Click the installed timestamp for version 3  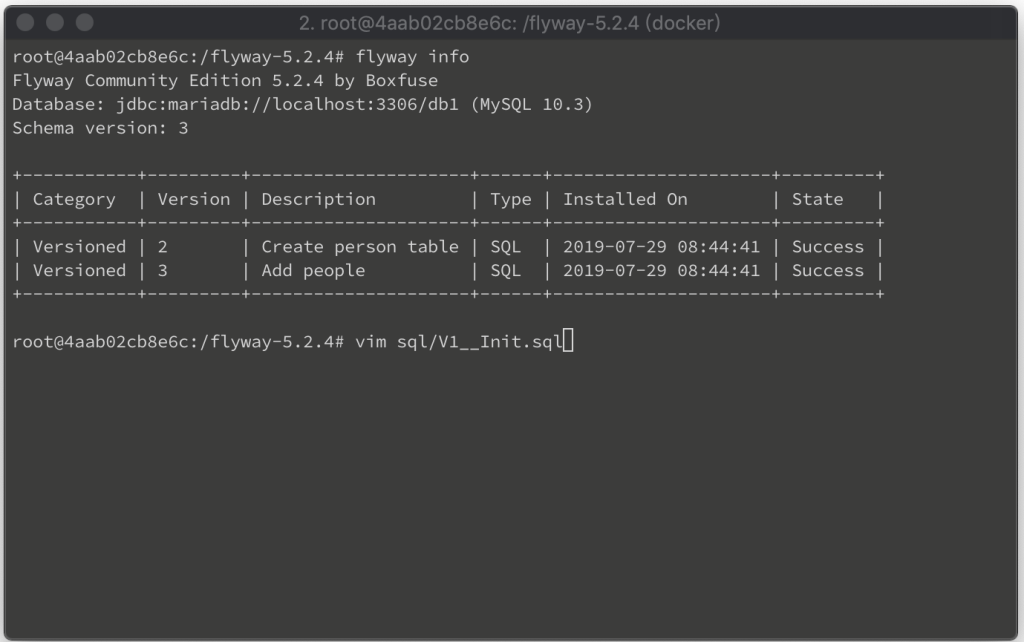pyautogui.click(x=662, y=270)
